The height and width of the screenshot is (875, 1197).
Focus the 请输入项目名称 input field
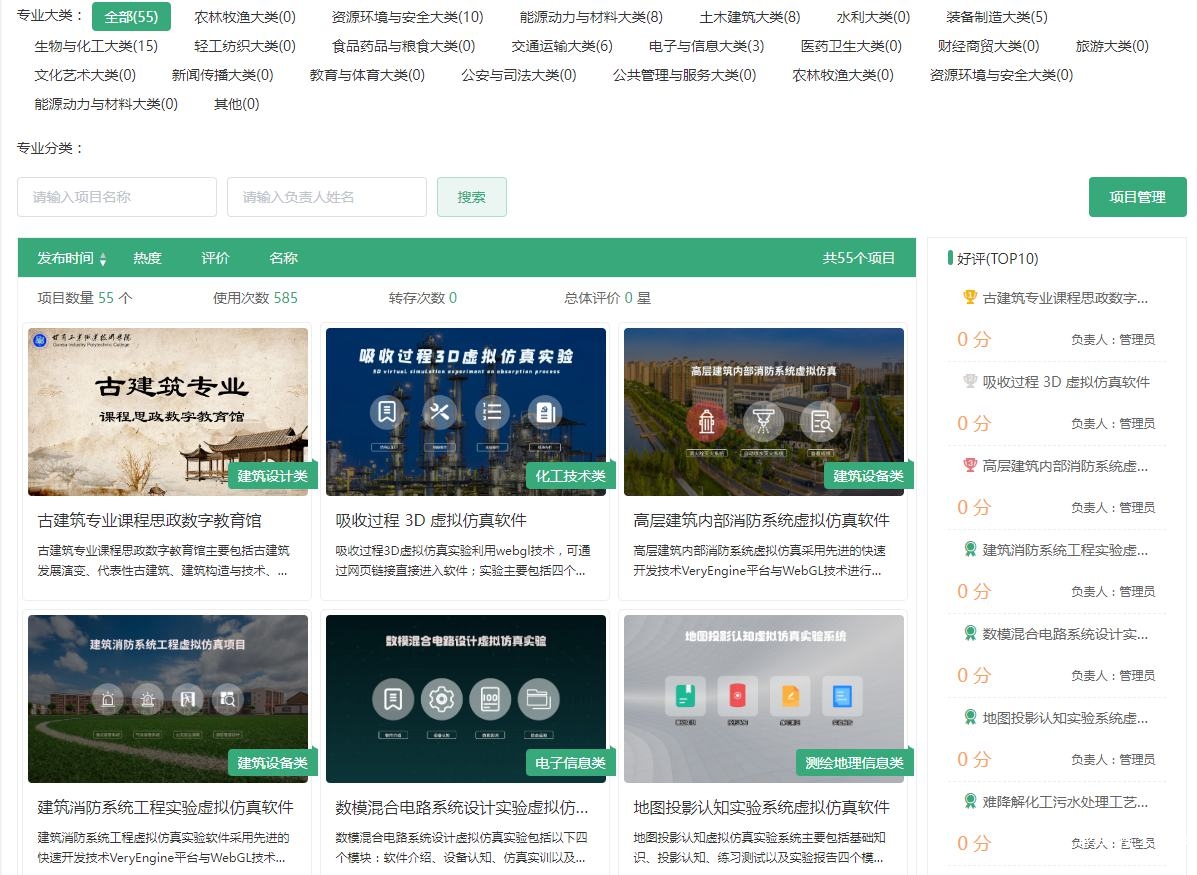click(117, 197)
